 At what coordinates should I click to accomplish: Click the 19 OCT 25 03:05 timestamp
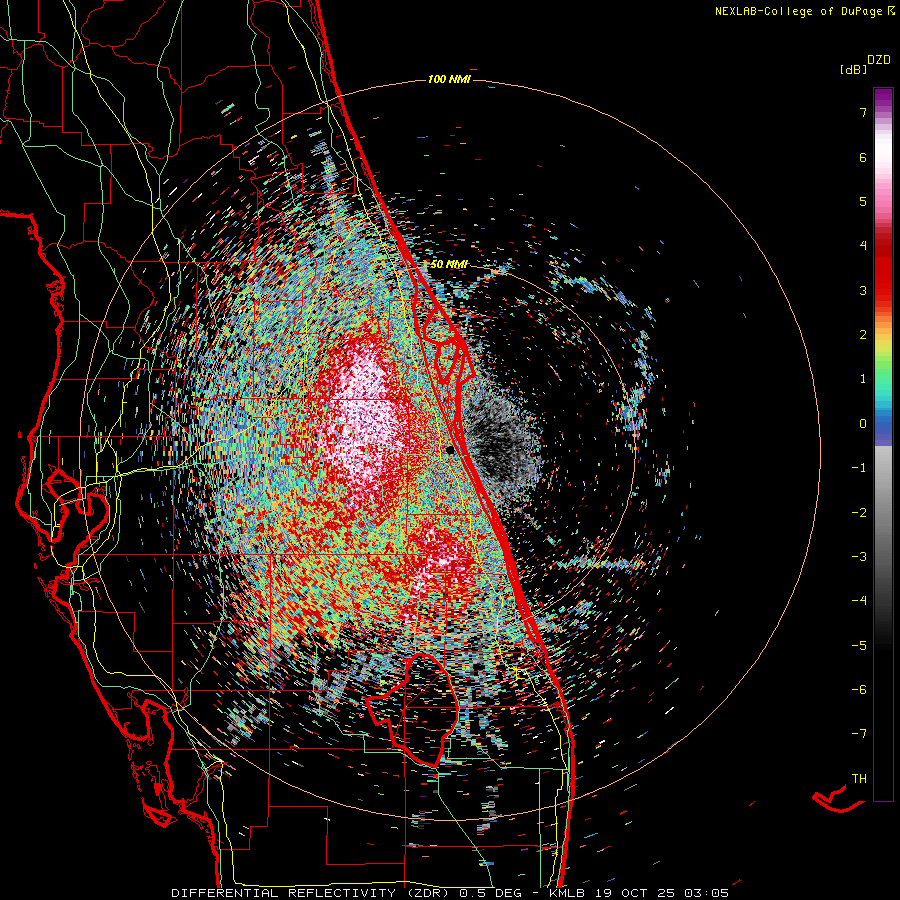[x=660, y=893]
